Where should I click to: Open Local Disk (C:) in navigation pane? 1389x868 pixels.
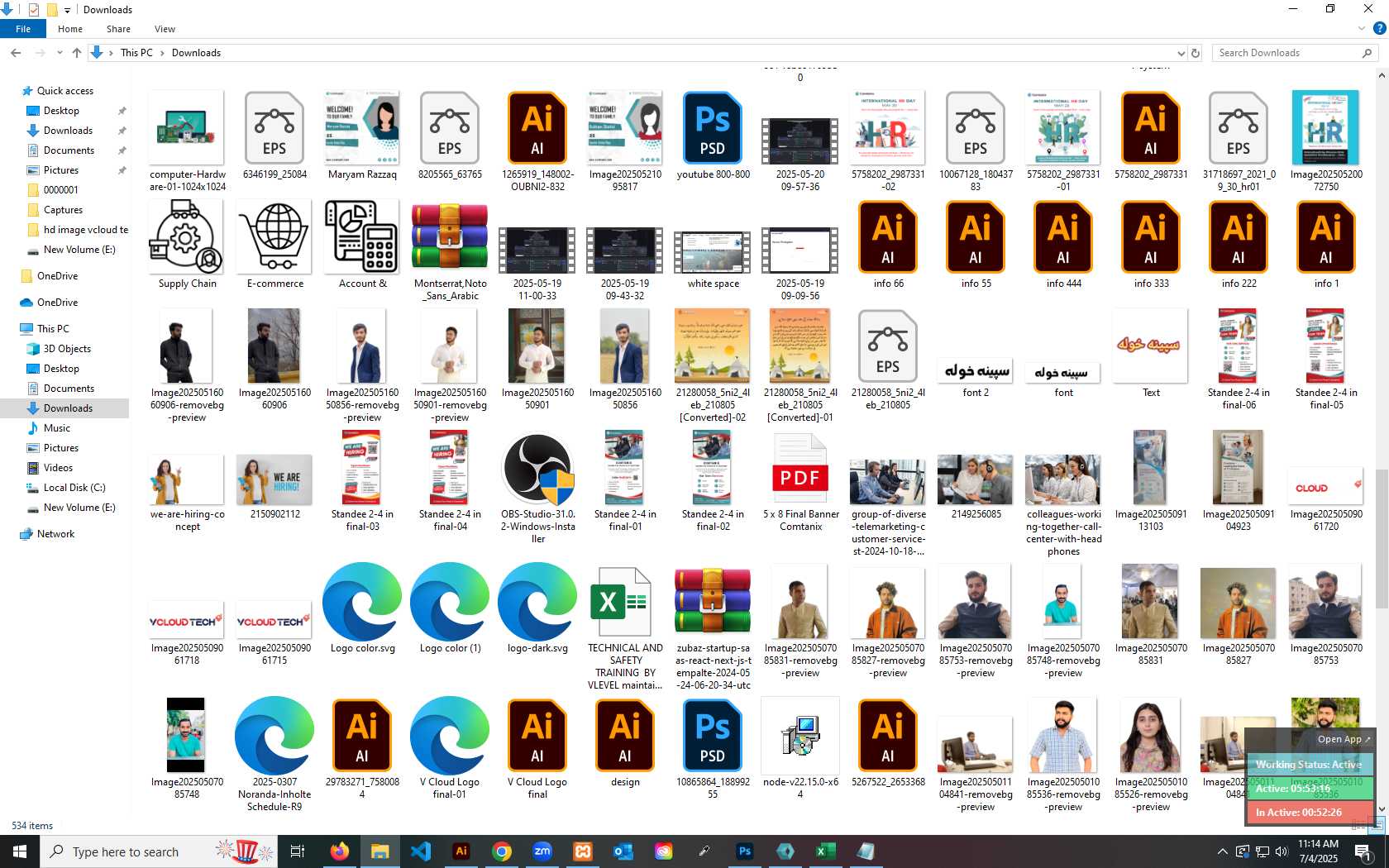tap(74, 488)
